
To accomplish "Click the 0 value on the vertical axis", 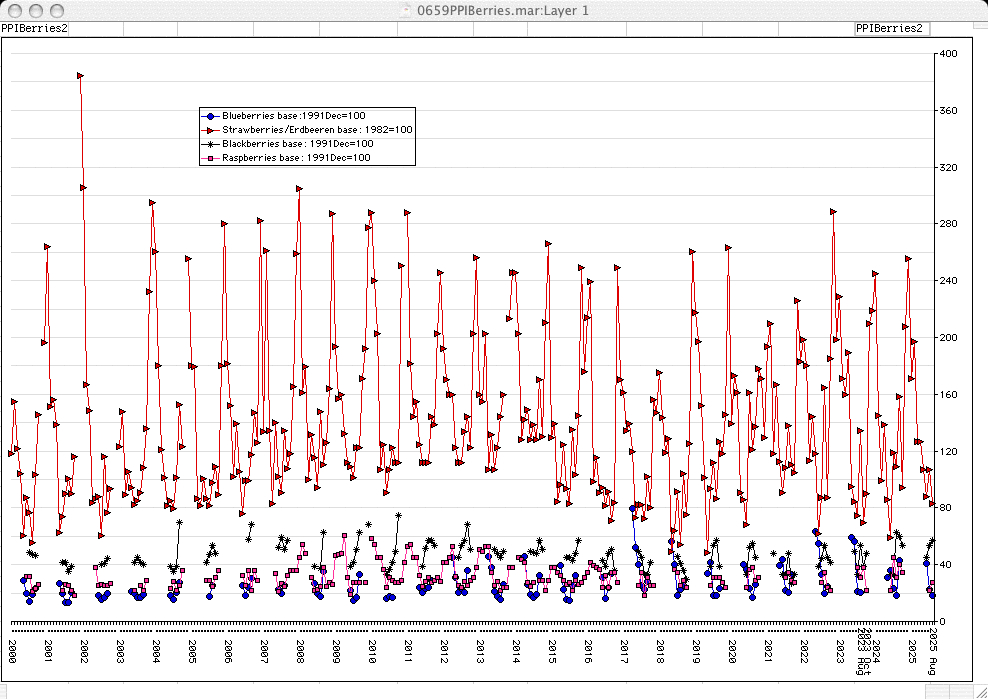I will point(941,621).
